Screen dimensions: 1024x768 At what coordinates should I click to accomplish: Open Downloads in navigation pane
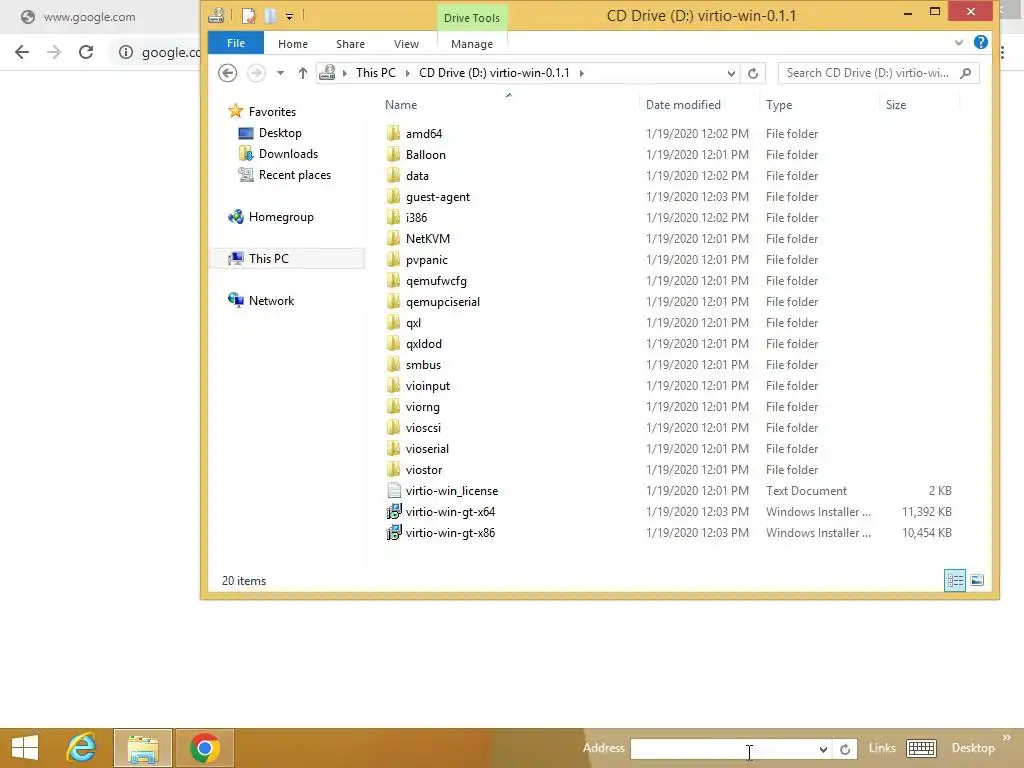point(288,153)
